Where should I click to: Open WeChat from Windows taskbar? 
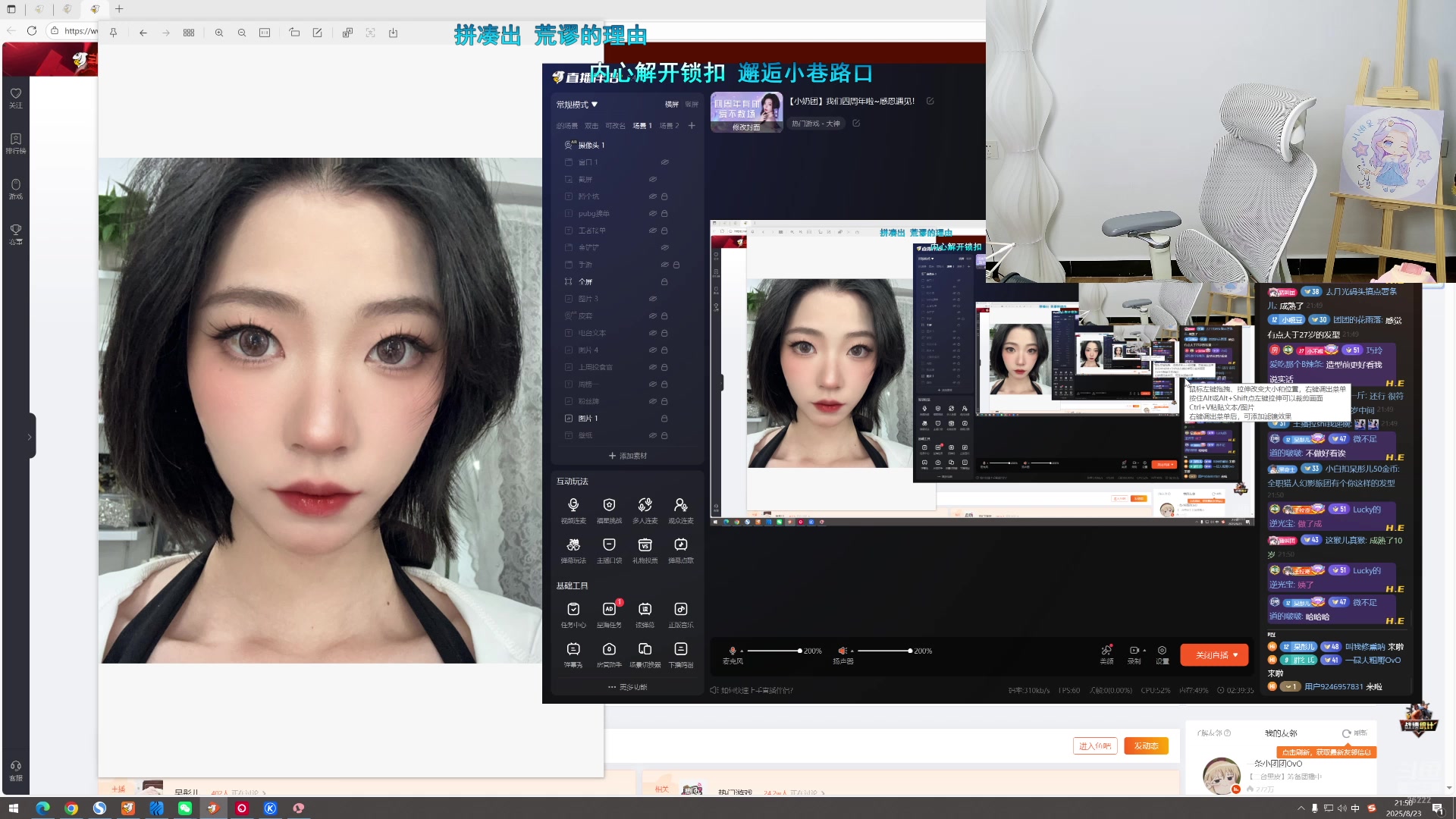click(x=185, y=808)
